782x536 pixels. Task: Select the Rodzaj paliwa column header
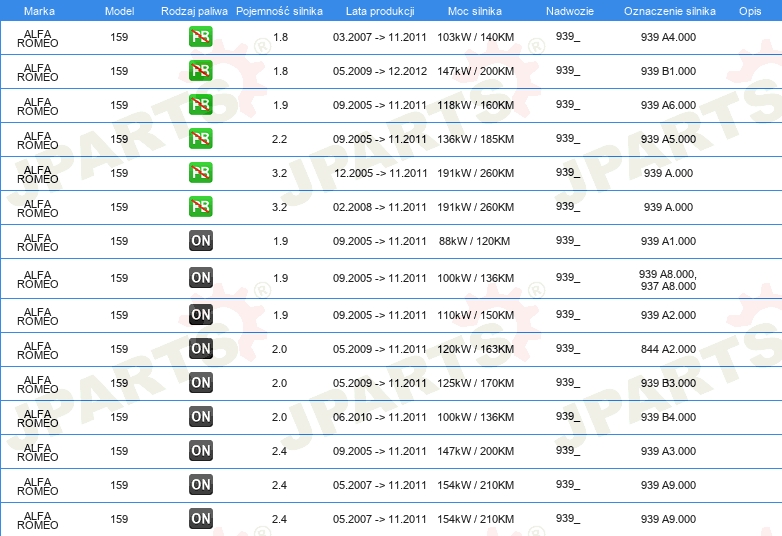(x=194, y=11)
